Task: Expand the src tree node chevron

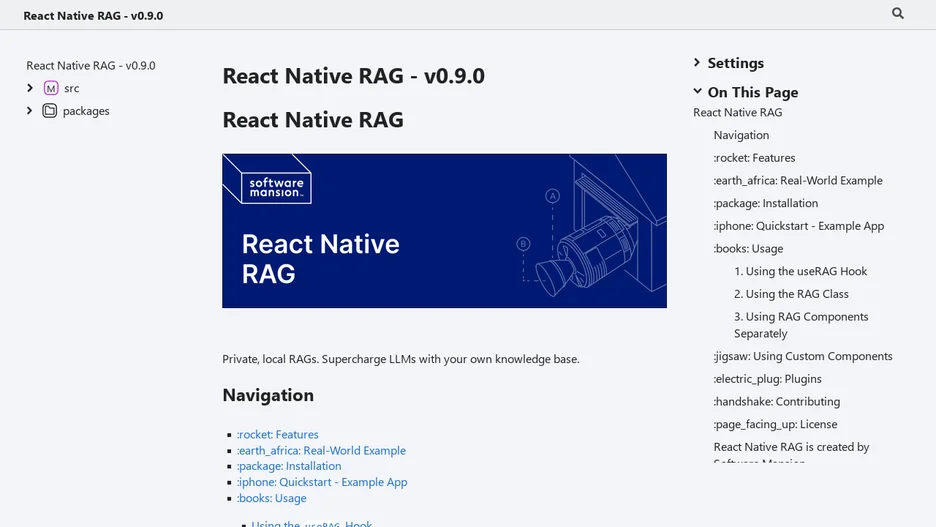Action: pyautogui.click(x=30, y=88)
